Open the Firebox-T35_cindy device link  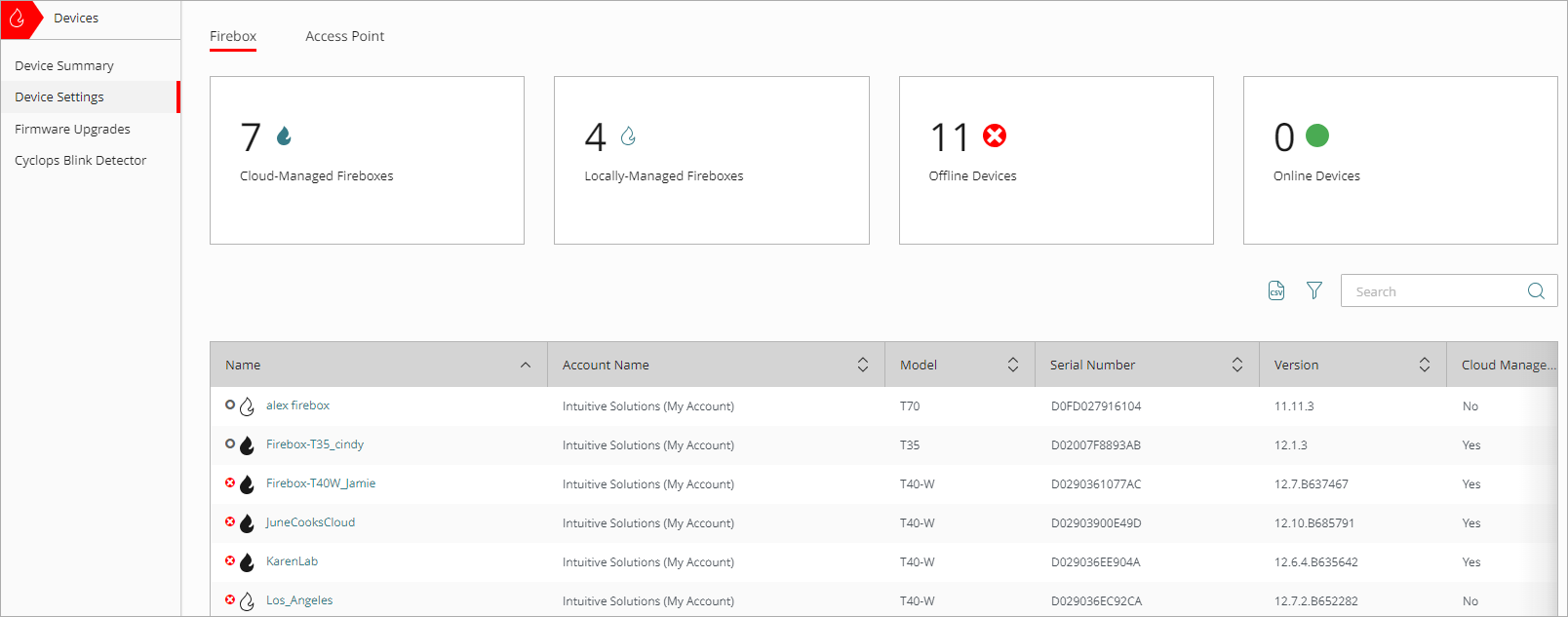coord(314,444)
